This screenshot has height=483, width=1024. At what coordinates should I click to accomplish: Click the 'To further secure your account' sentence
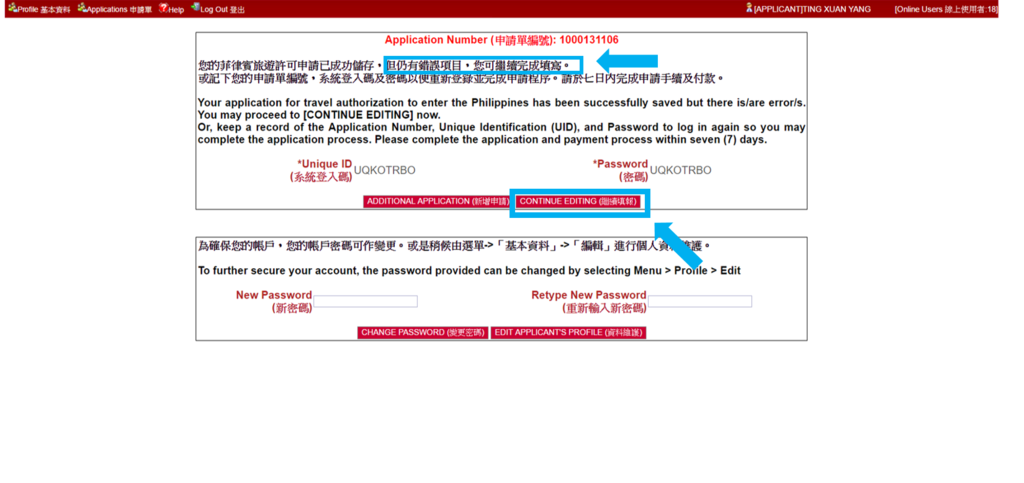pyautogui.click(x=470, y=271)
